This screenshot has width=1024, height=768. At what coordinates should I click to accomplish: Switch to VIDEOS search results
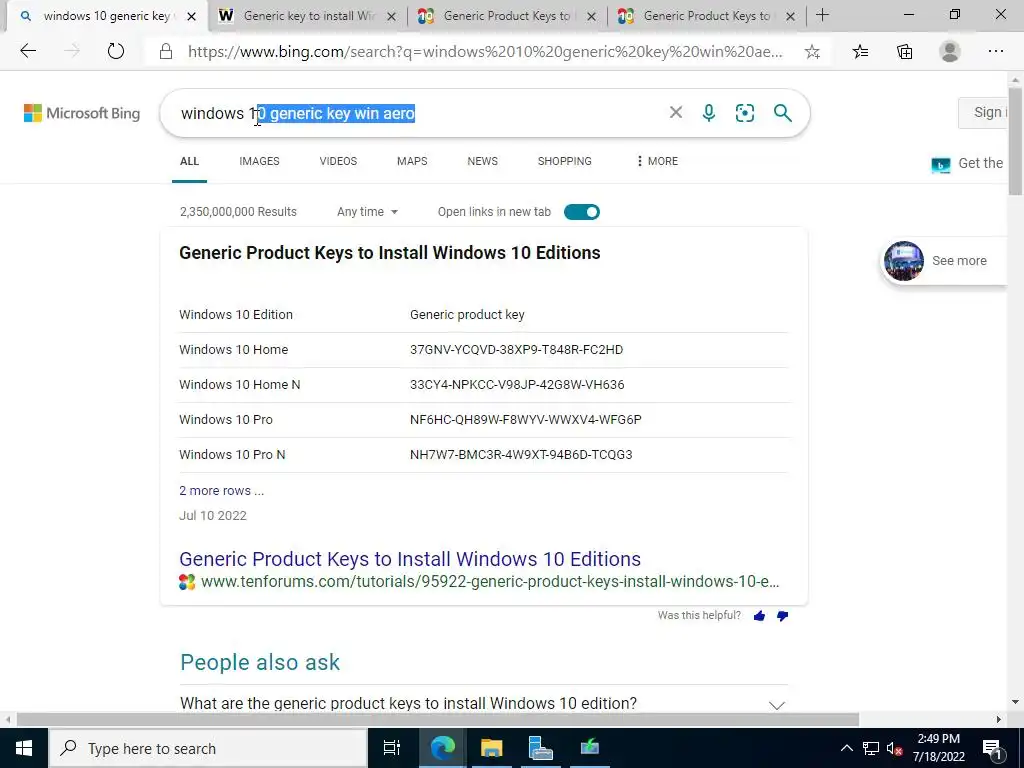click(x=338, y=161)
